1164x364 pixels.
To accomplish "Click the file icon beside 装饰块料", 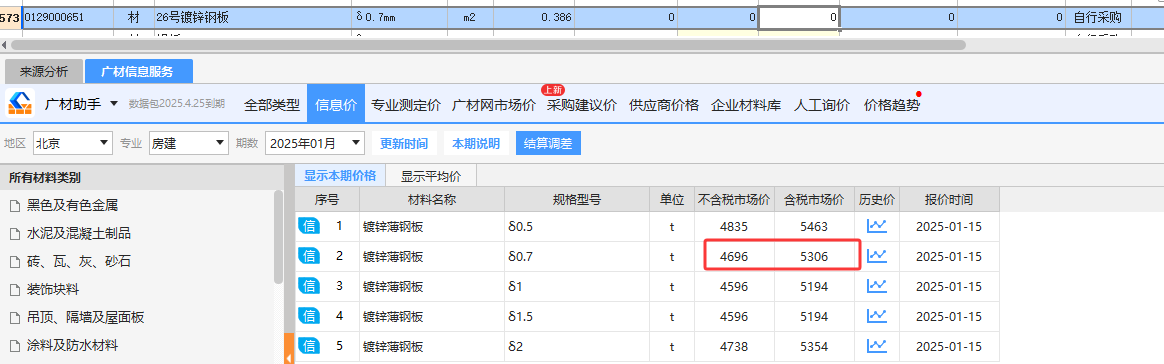I will pyautogui.click(x=15, y=290).
